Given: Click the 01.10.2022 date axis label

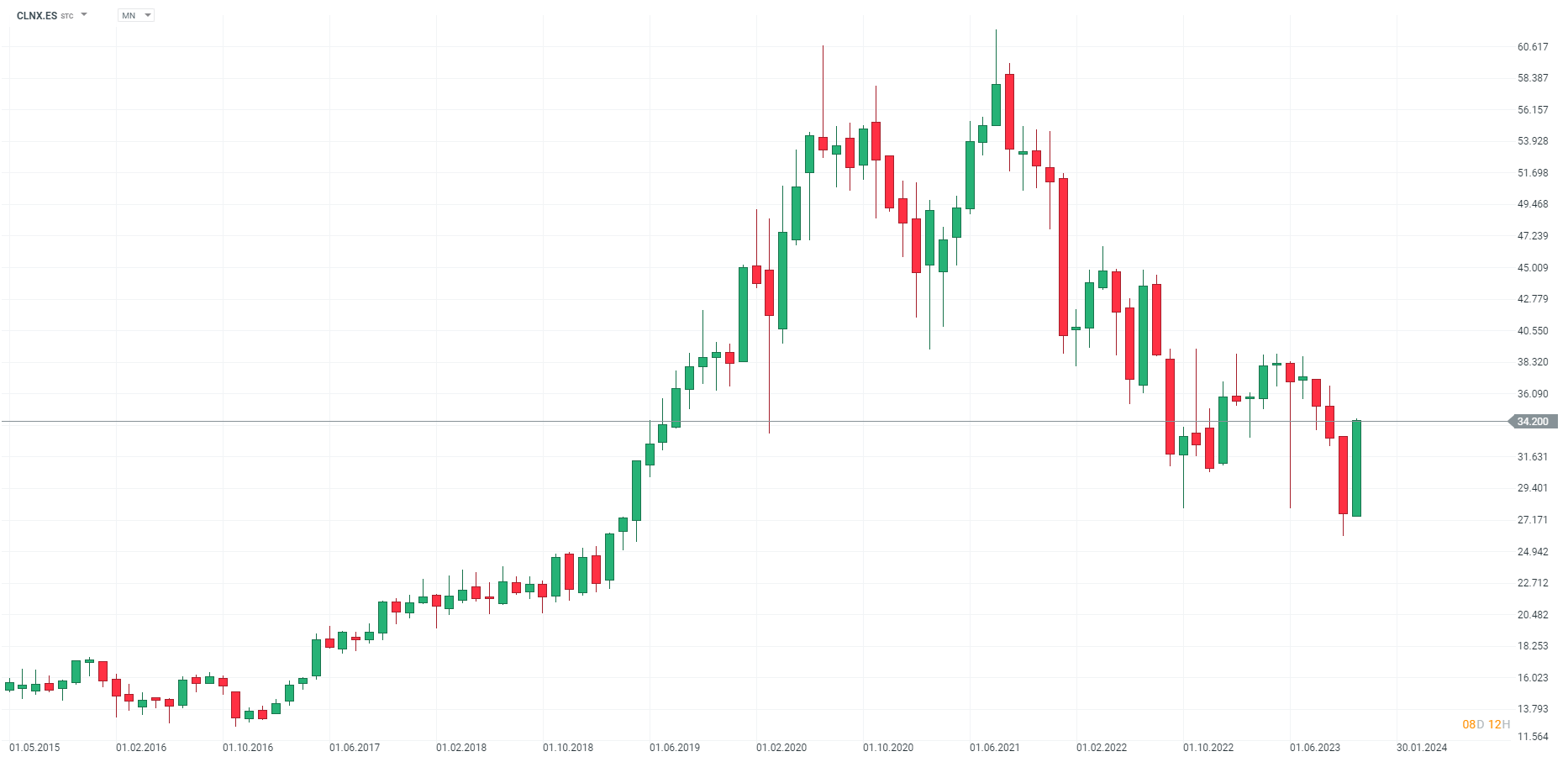Looking at the screenshot, I should coord(1208,748).
